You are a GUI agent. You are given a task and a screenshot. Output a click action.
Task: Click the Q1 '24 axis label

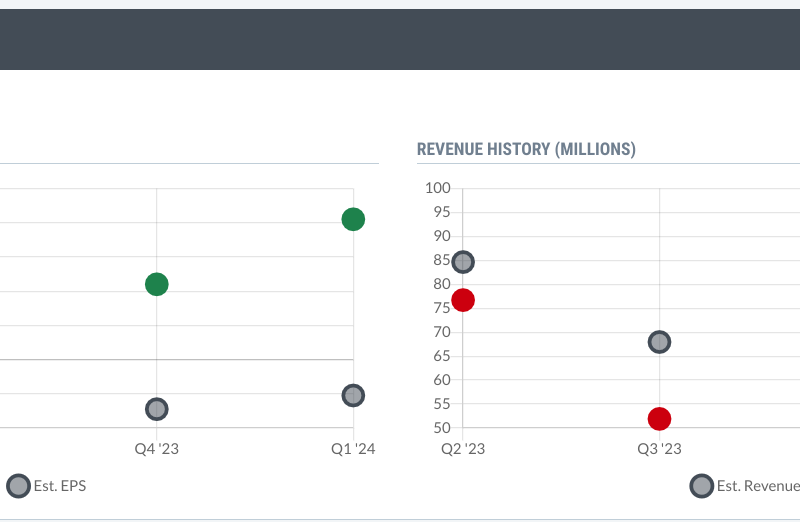point(353,449)
